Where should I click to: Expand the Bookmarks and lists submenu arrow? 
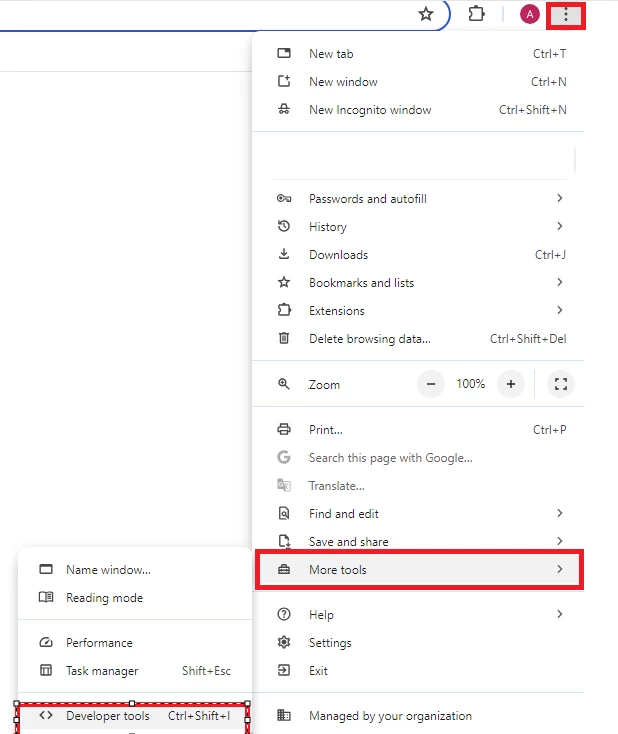point(559,282)
